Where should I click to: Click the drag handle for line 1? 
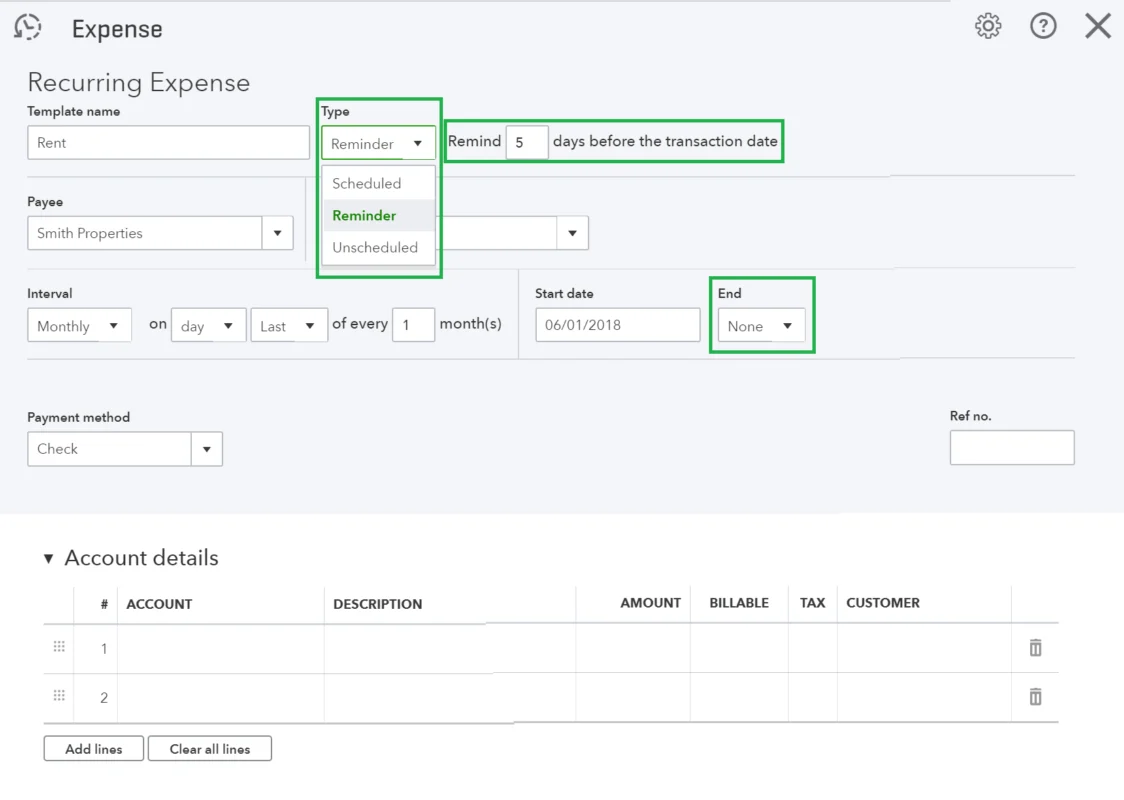(x=58, y=648)
